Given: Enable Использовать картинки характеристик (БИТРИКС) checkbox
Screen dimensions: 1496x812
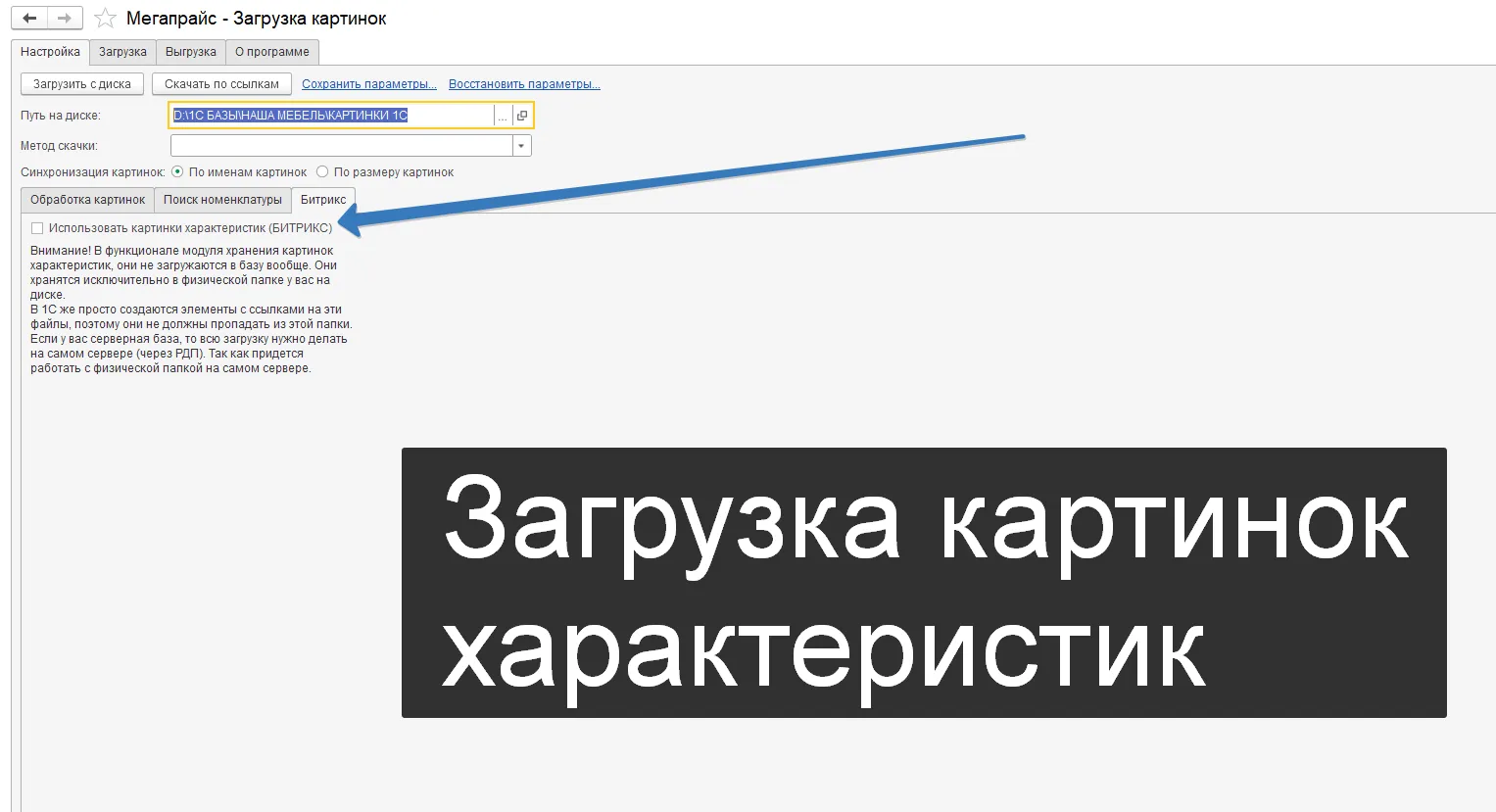Looking at the screenshot, I should coord(37,228).
